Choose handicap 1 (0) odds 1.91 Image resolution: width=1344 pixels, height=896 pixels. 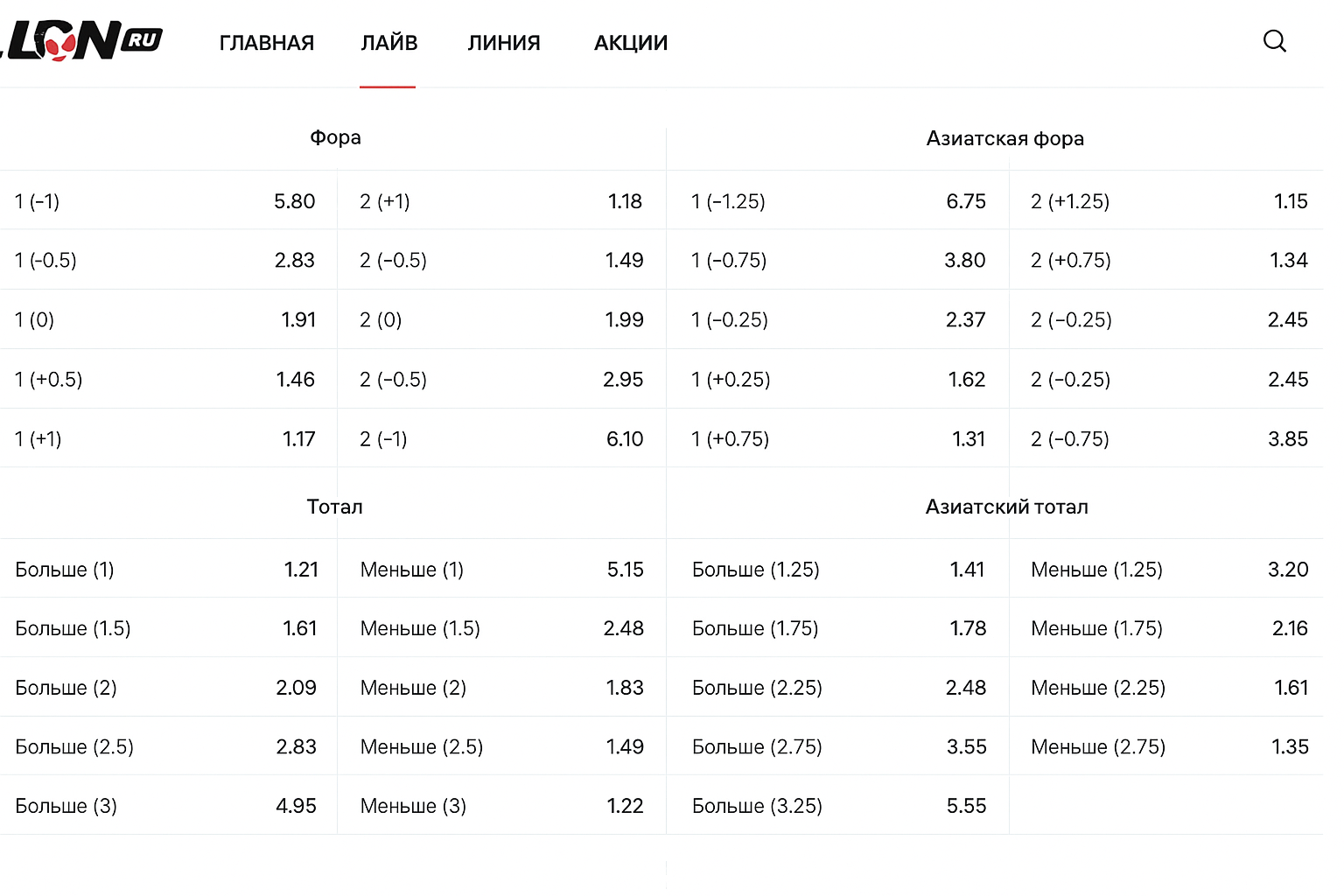click(x=166, y=320)
